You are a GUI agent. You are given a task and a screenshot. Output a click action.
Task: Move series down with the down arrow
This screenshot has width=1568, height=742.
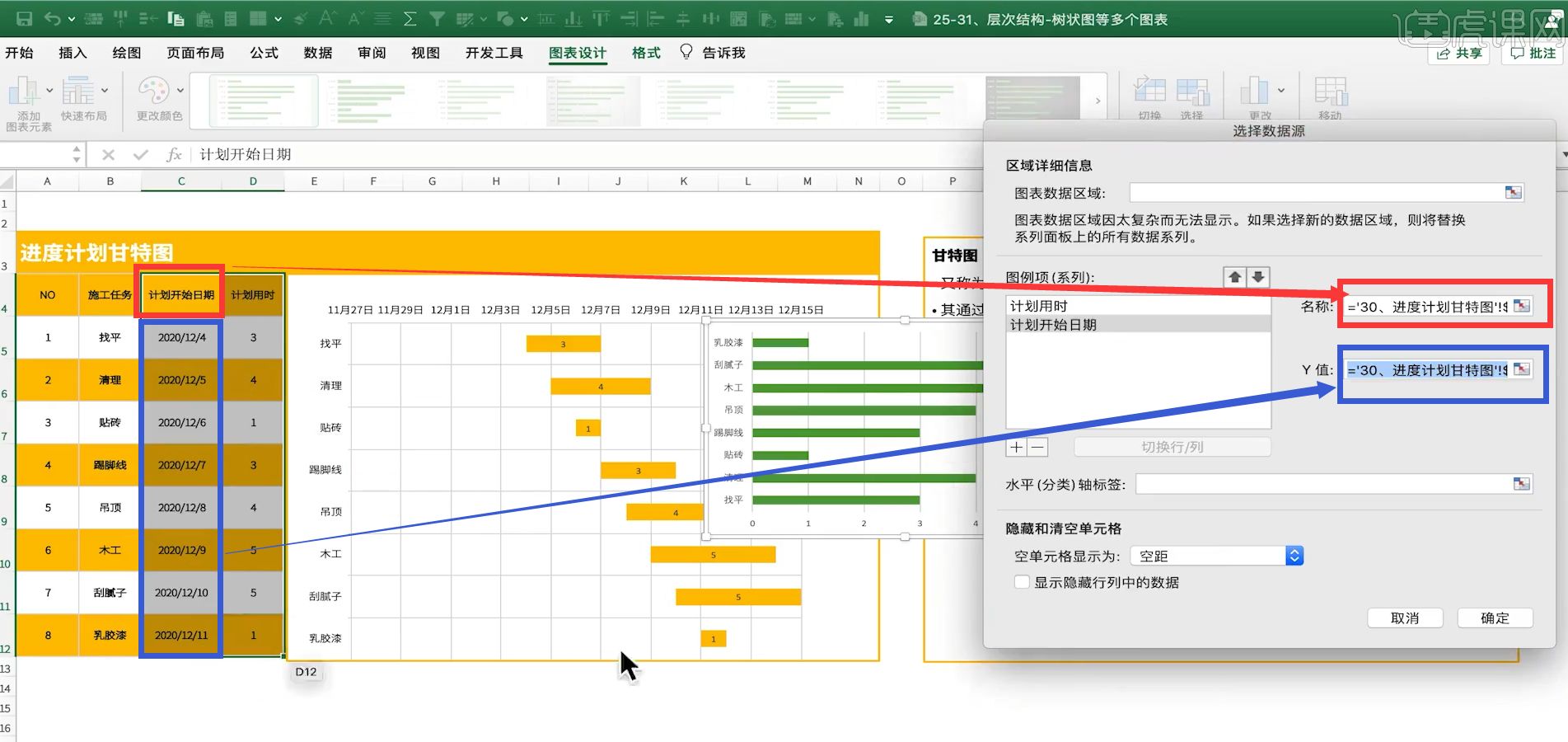(x=1258, y=277)
